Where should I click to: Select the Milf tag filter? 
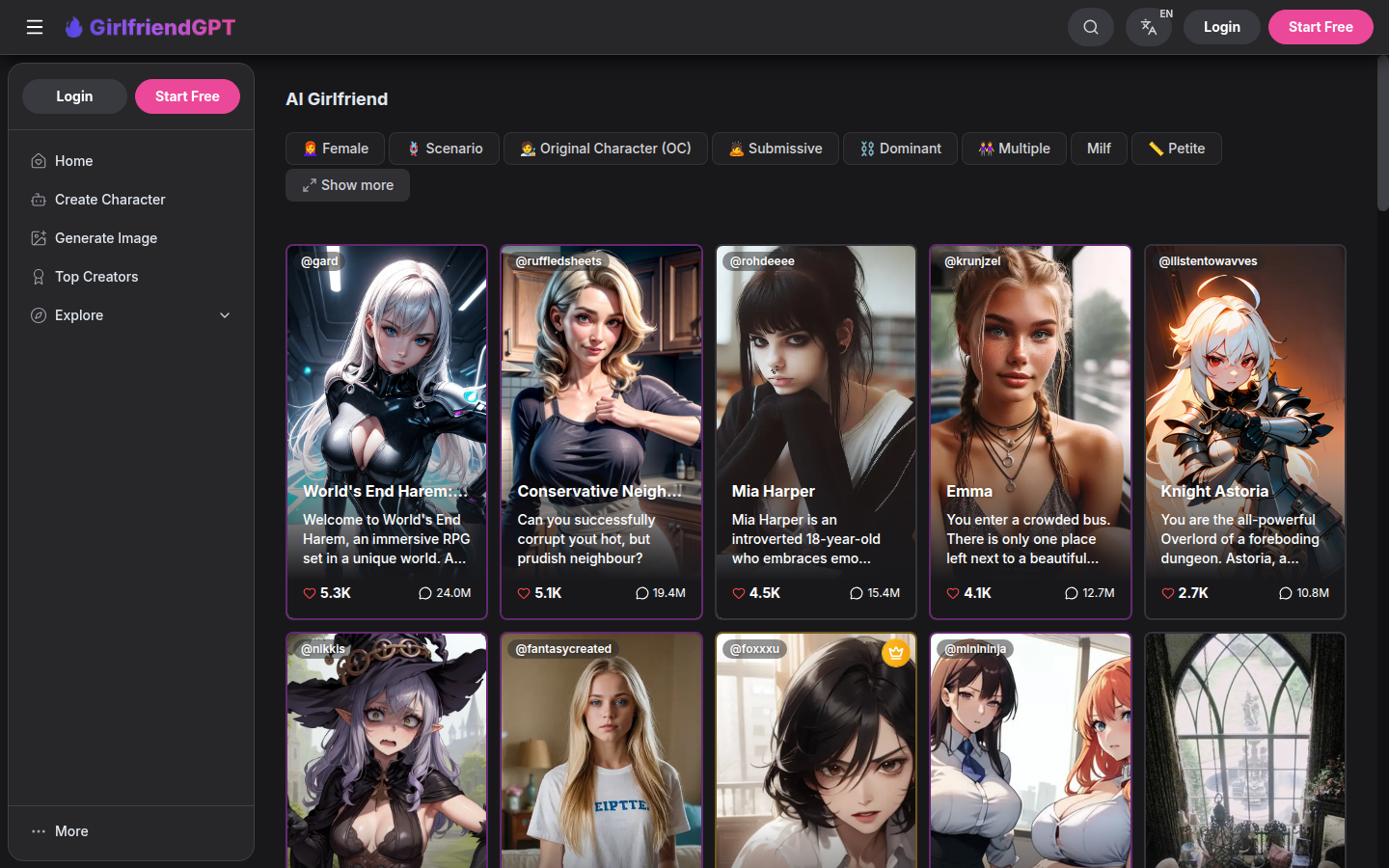[1099, 149]
